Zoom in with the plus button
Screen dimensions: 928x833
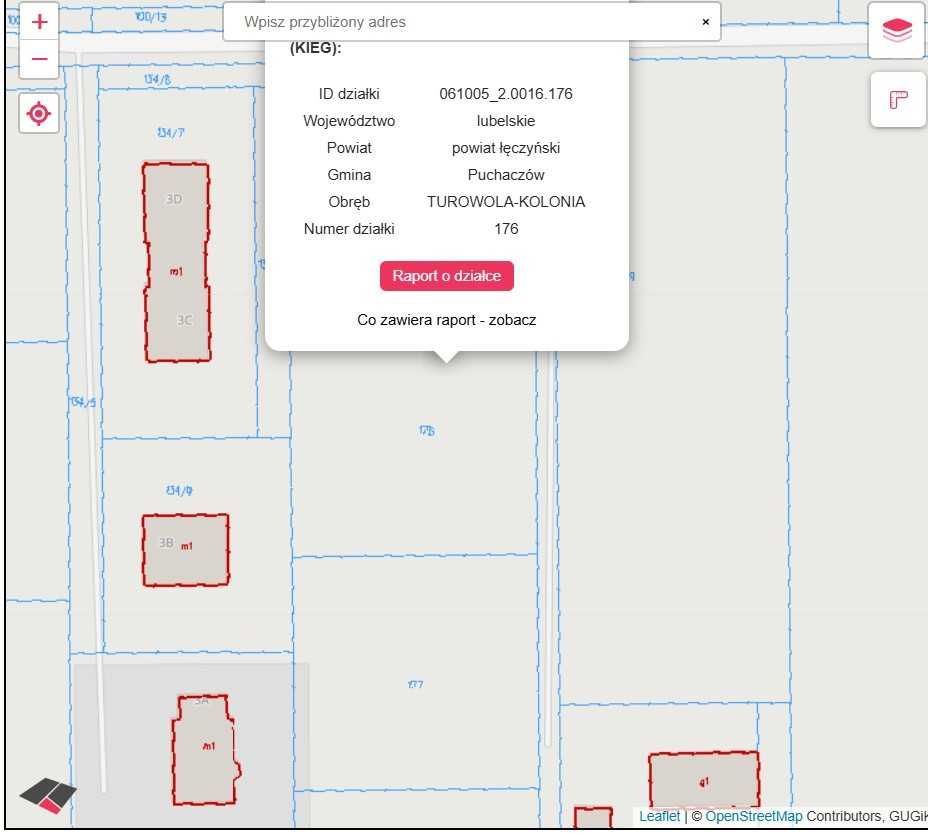(x=39, y=22)
